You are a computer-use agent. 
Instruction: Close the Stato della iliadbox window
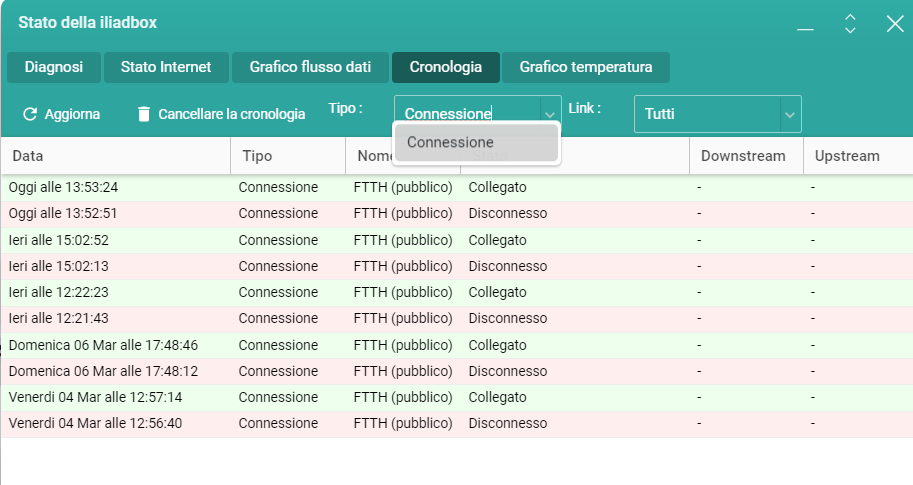pos(895,24)
